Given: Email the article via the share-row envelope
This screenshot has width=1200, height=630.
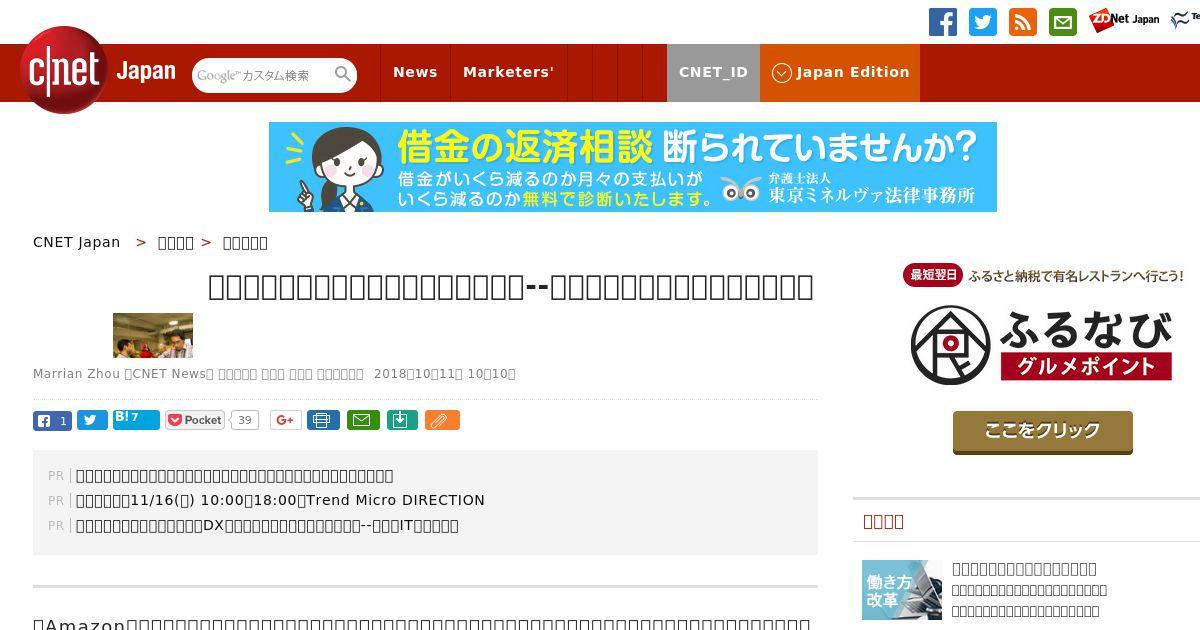Looking at the screenshot, I should pyautogui.click(x=363, y=420).
